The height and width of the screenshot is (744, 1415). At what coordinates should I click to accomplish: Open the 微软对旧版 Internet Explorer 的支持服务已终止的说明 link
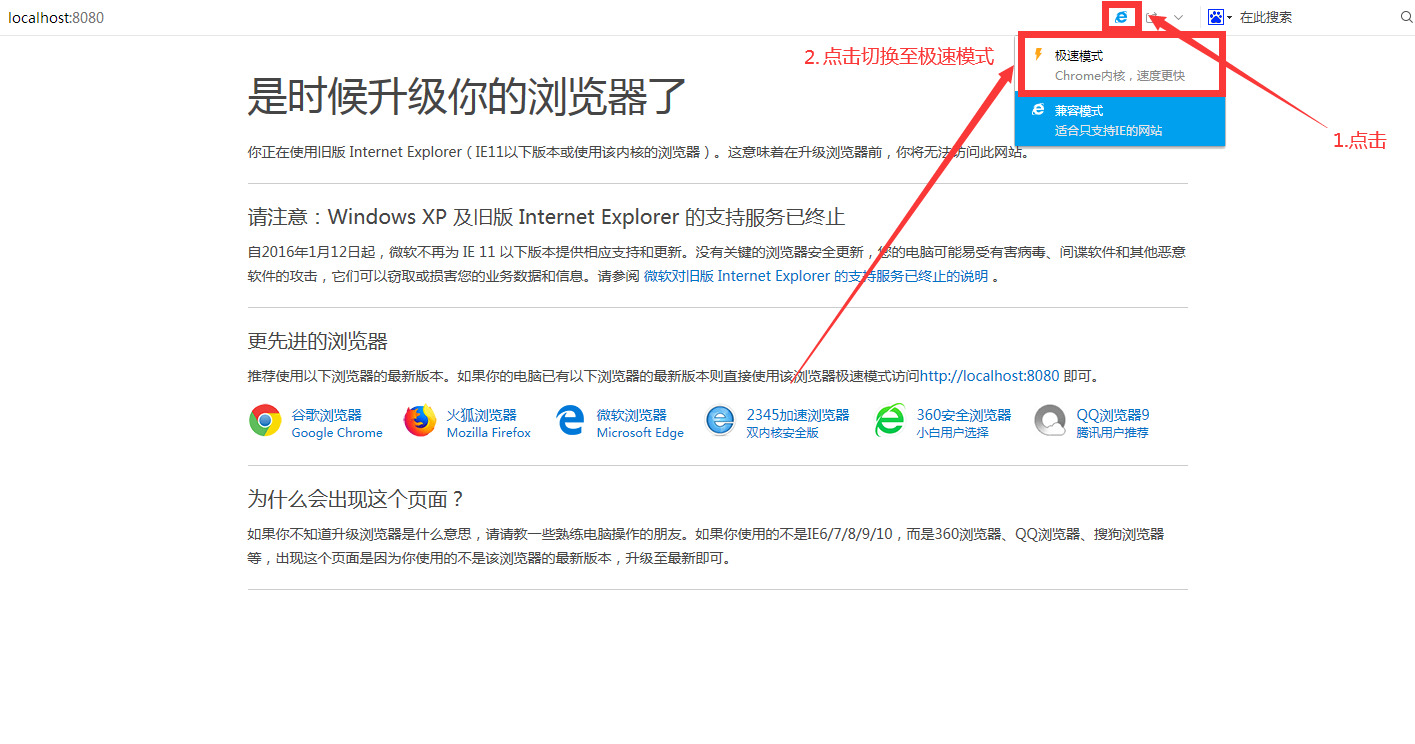(x=815, y=276)
